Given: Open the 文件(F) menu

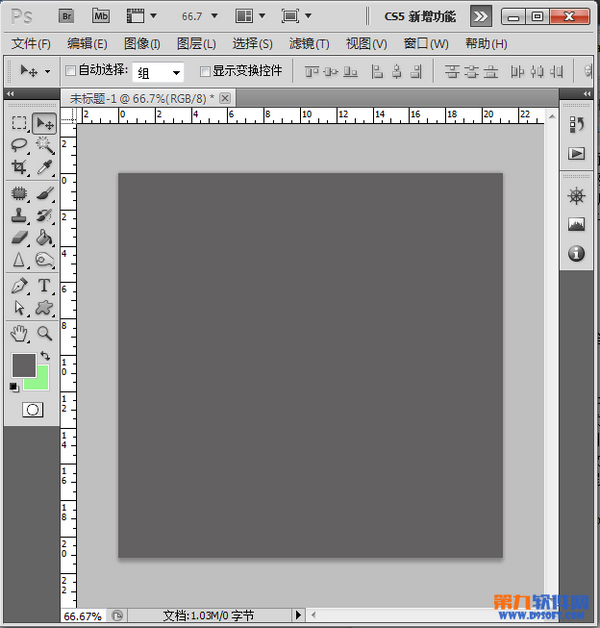Looking at the screenshot, I should tap(31, 43).
